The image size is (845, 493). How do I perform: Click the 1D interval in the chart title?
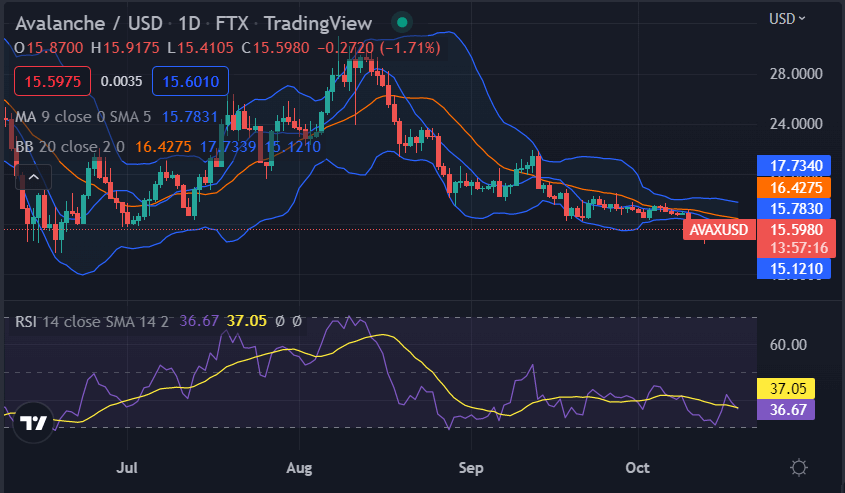coord(189,23)
